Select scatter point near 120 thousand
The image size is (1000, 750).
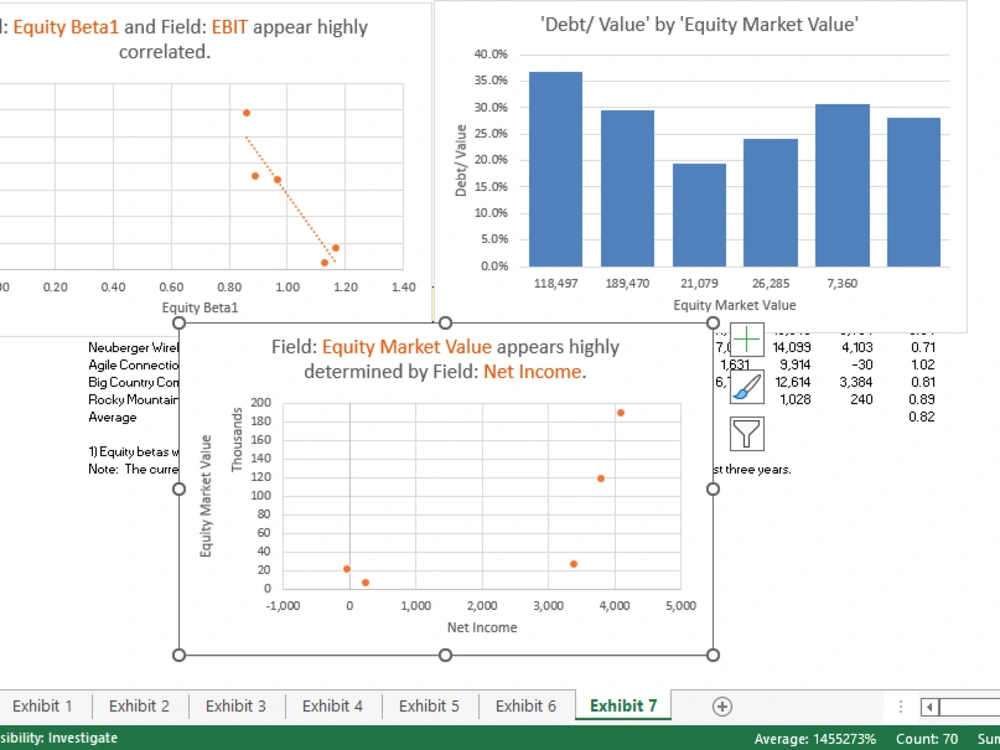pos(601,478)
